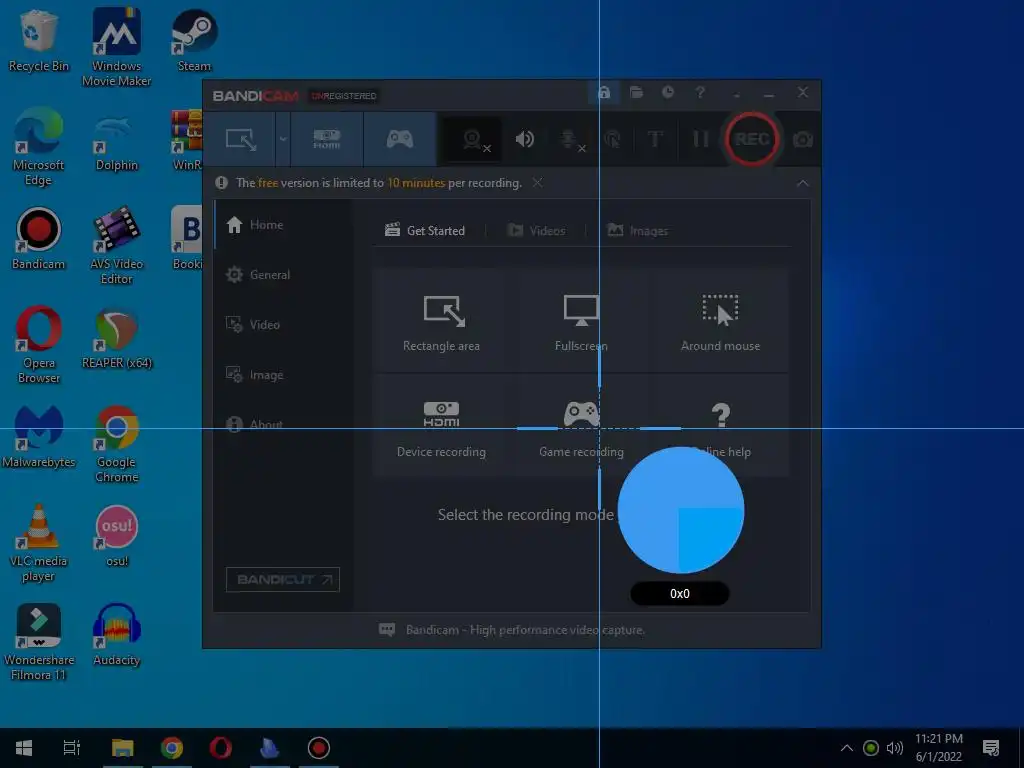The image size is (1024, 768).
Task: Click the lock icon in Bandicam title bar
Action: pos(603,93)
